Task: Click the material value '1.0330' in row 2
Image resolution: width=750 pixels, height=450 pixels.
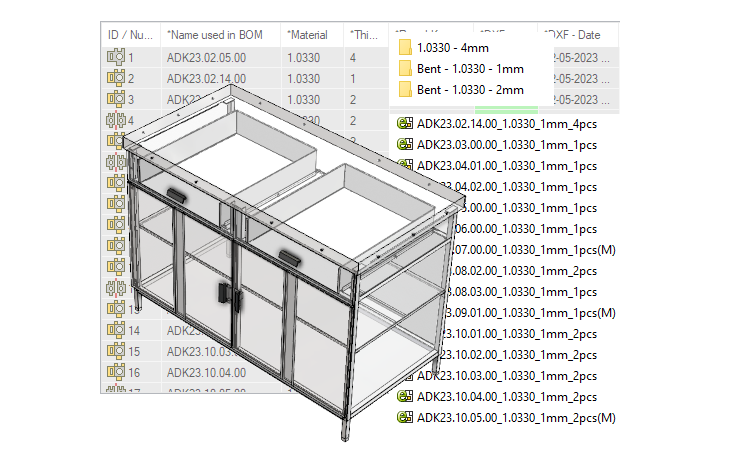Action: pos(303,79)
